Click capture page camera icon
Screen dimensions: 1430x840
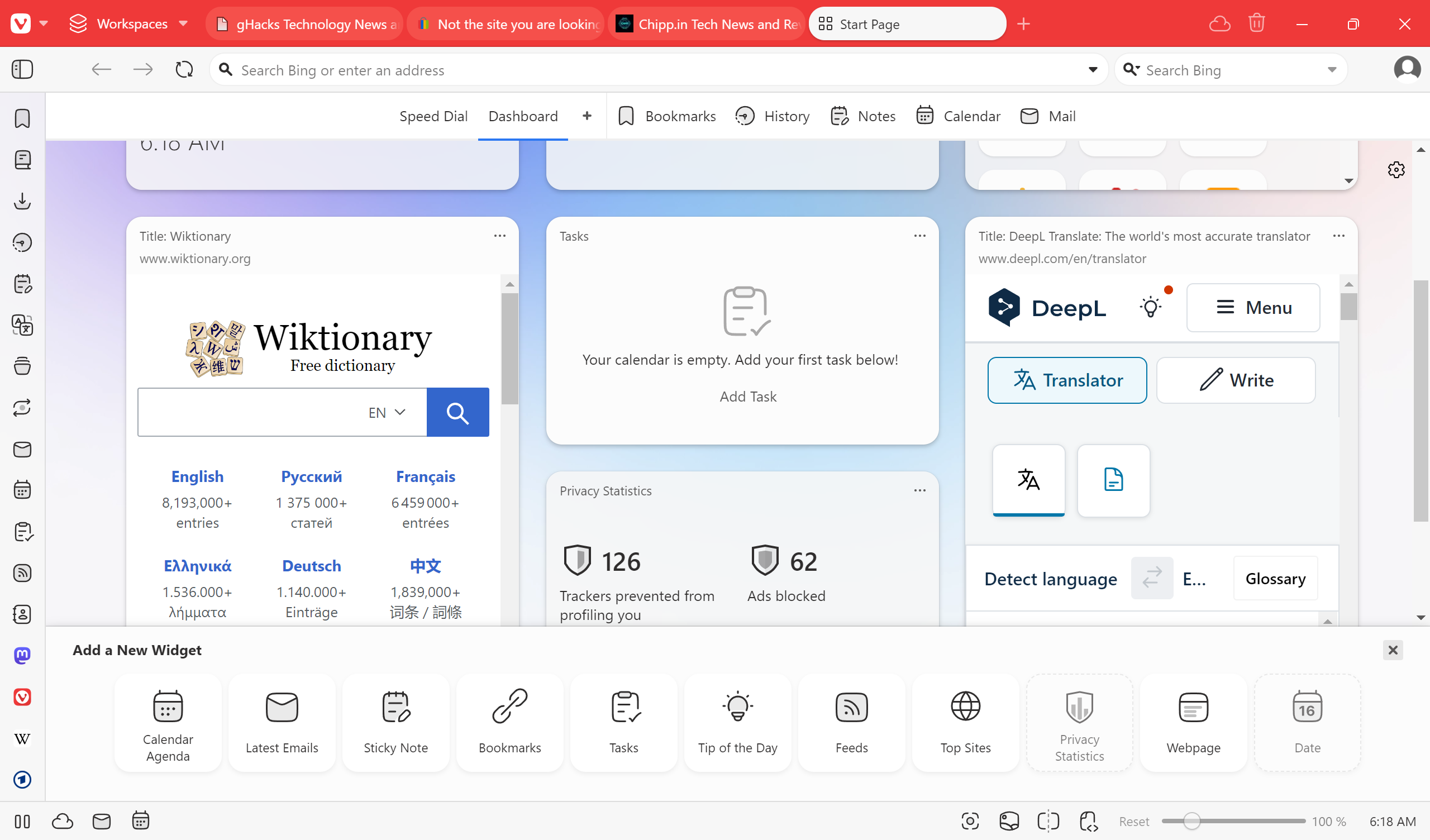point(970,820)
